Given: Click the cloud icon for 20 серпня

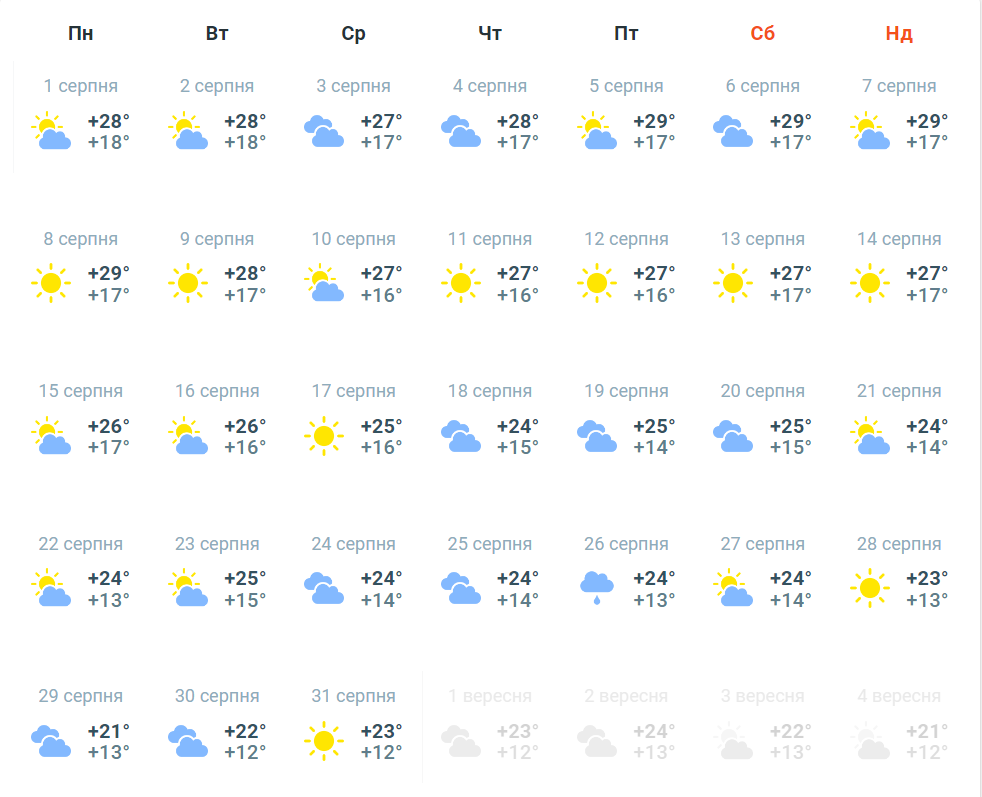Looking at the screenshot, I should [733, 435].
